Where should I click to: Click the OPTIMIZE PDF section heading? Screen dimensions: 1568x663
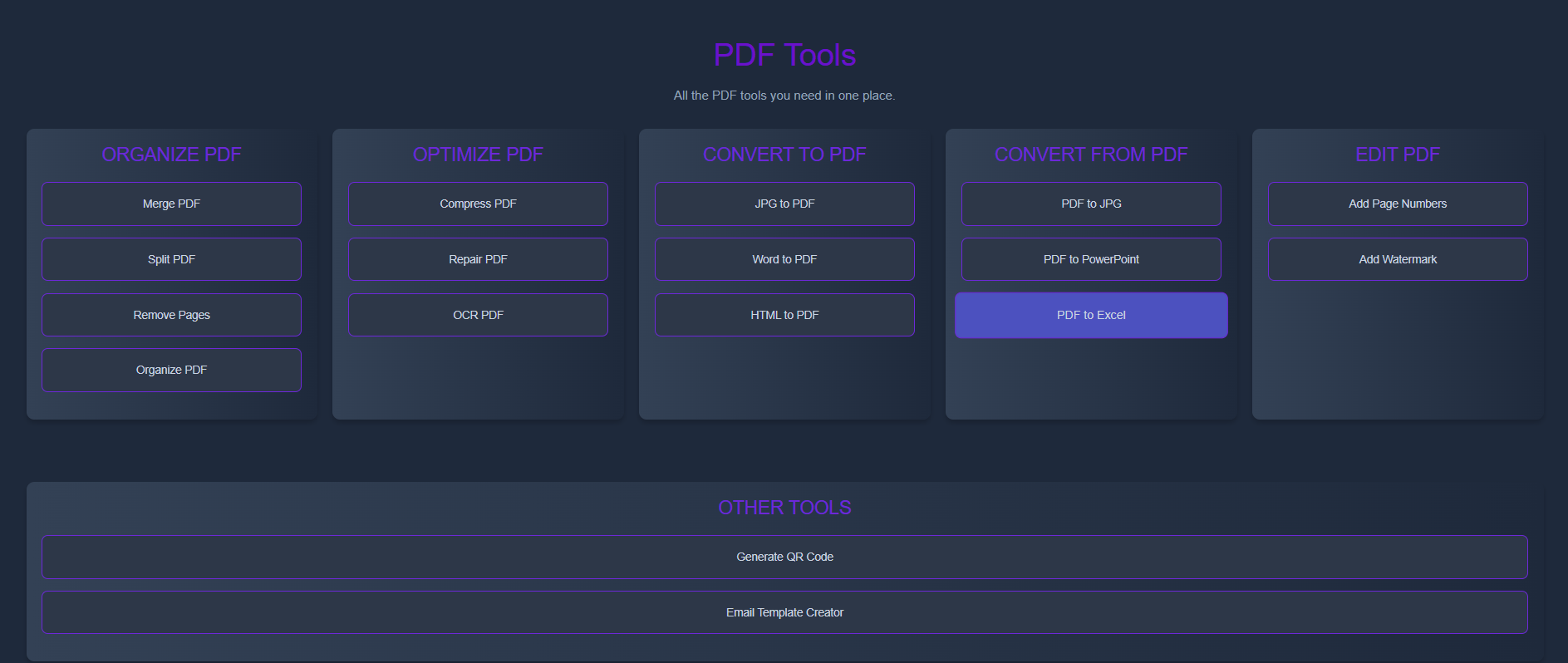[478, 155]
